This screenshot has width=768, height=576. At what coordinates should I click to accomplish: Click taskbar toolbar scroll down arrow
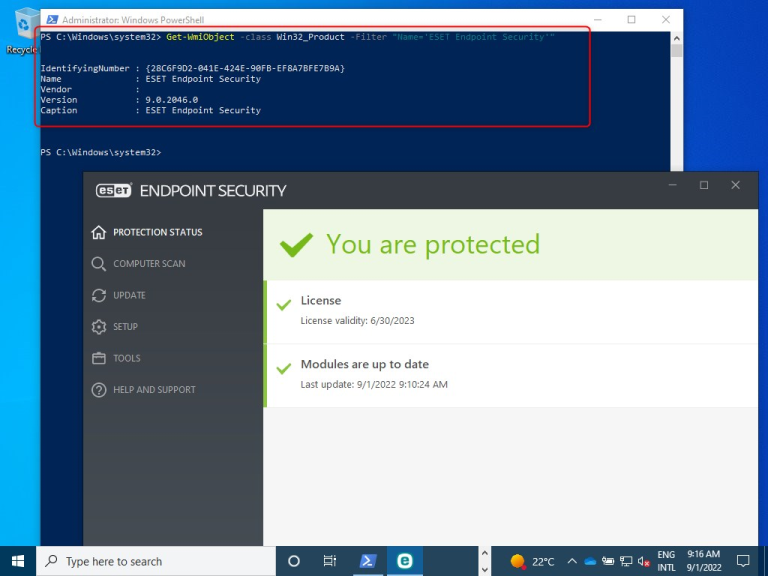pos(484,570)
